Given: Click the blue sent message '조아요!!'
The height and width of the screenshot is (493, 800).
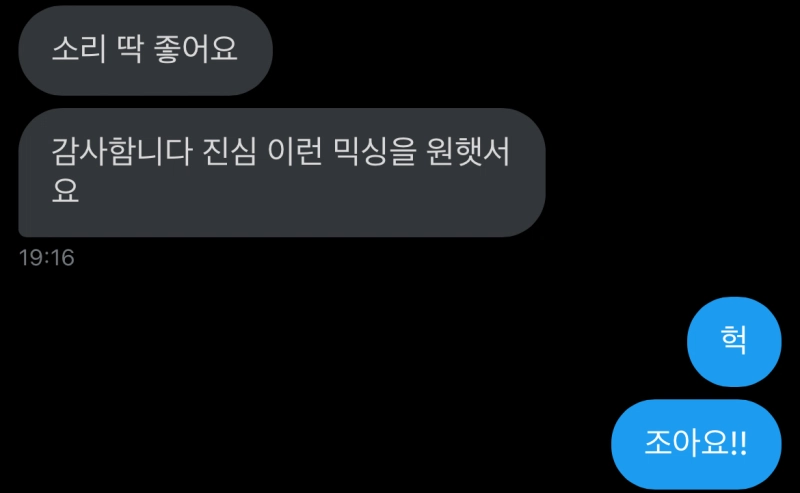Looking at the screenshot, I should [696, 444].
